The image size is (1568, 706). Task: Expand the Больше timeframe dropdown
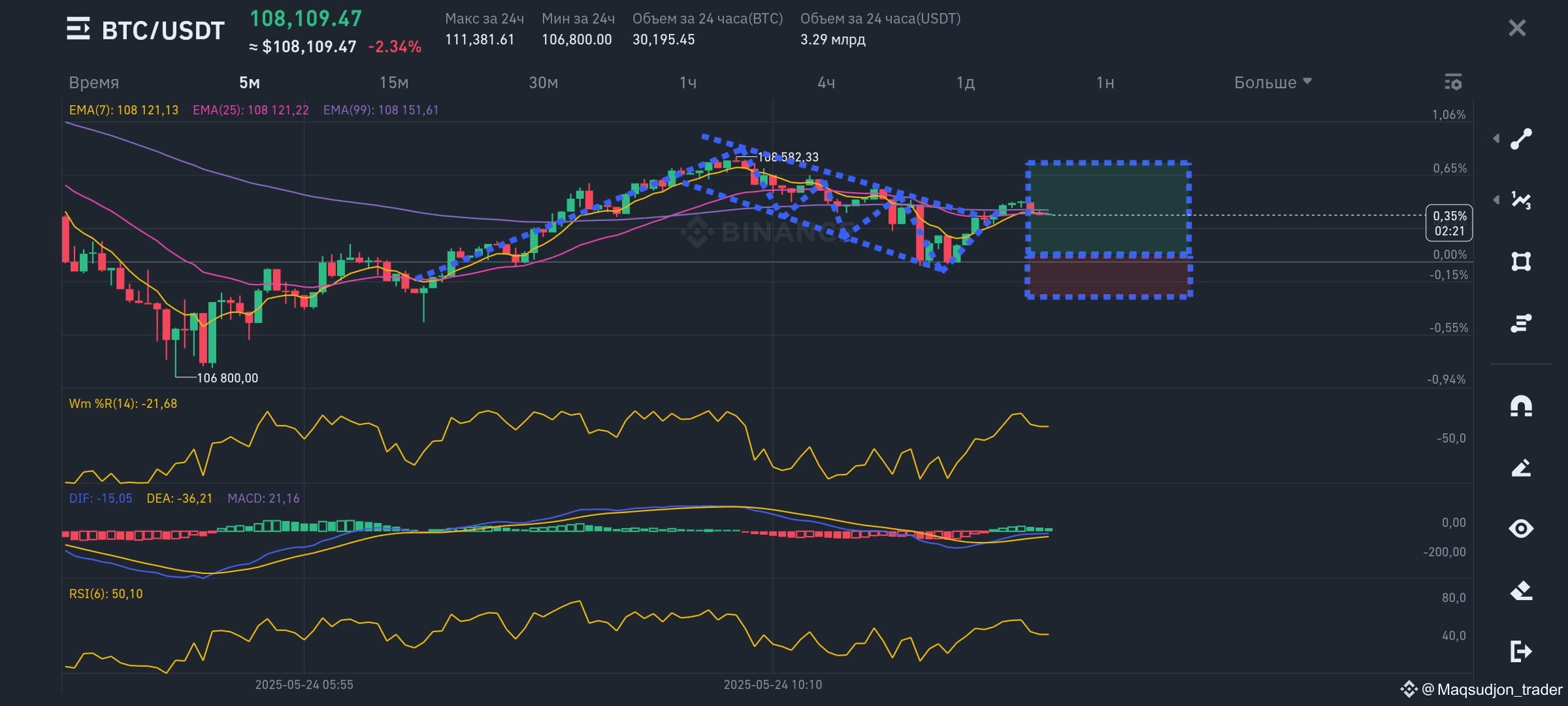1273,82
